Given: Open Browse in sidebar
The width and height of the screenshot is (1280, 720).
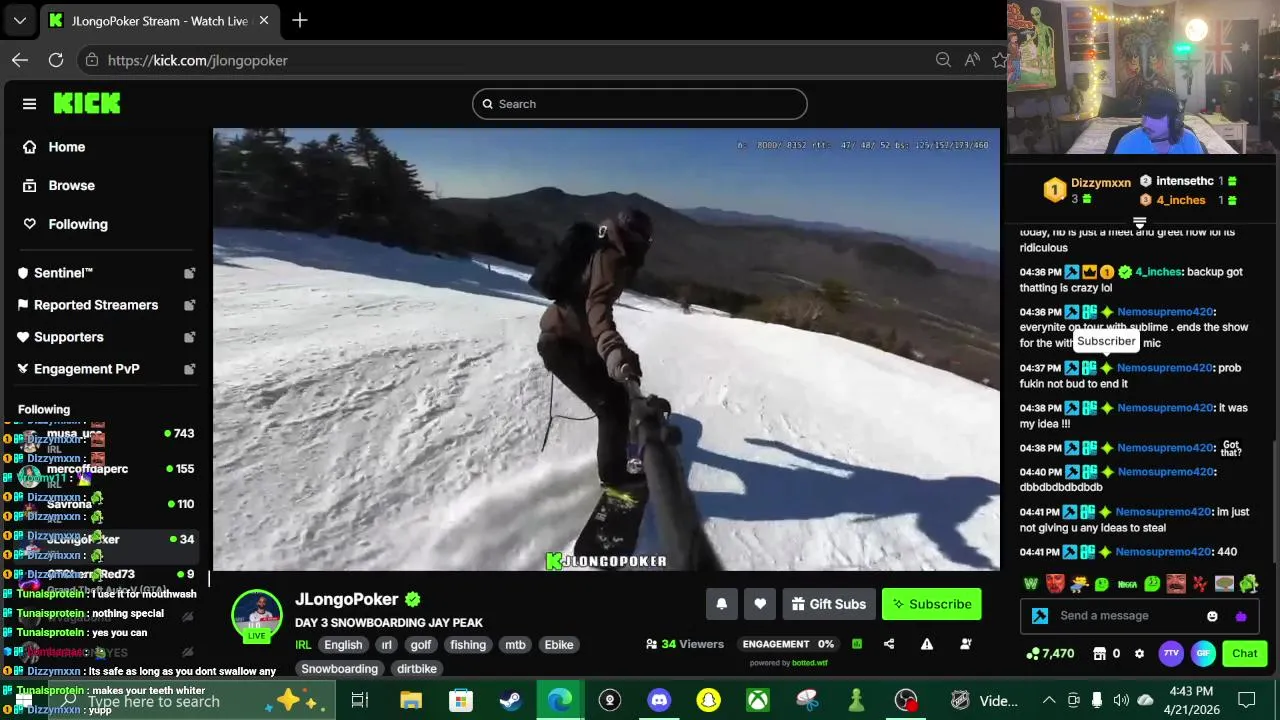Looking at the screenshot, I should point(71,186).
